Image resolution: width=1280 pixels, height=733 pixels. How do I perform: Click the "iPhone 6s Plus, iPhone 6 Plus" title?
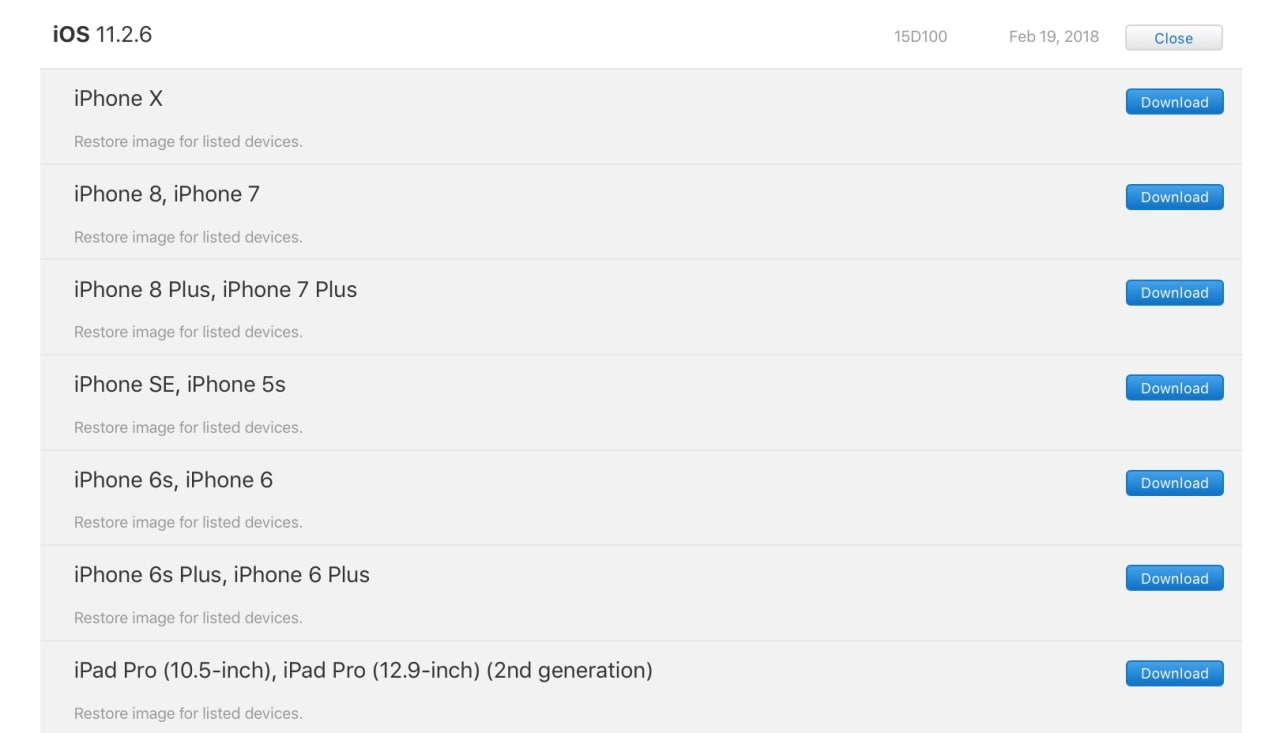[222, 575]
